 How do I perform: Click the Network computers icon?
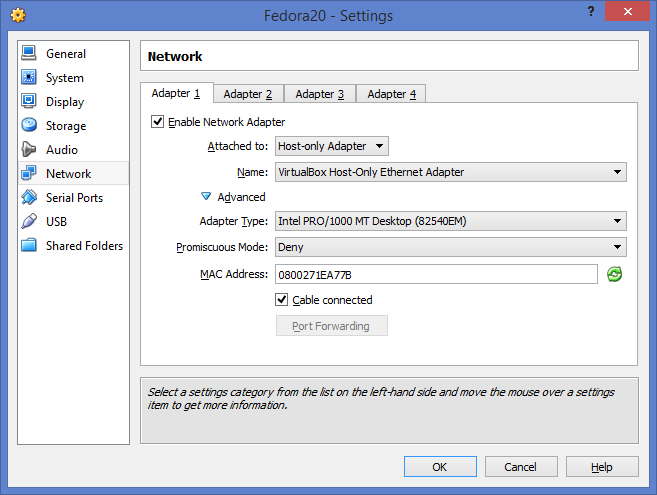[x=29, y=173]
